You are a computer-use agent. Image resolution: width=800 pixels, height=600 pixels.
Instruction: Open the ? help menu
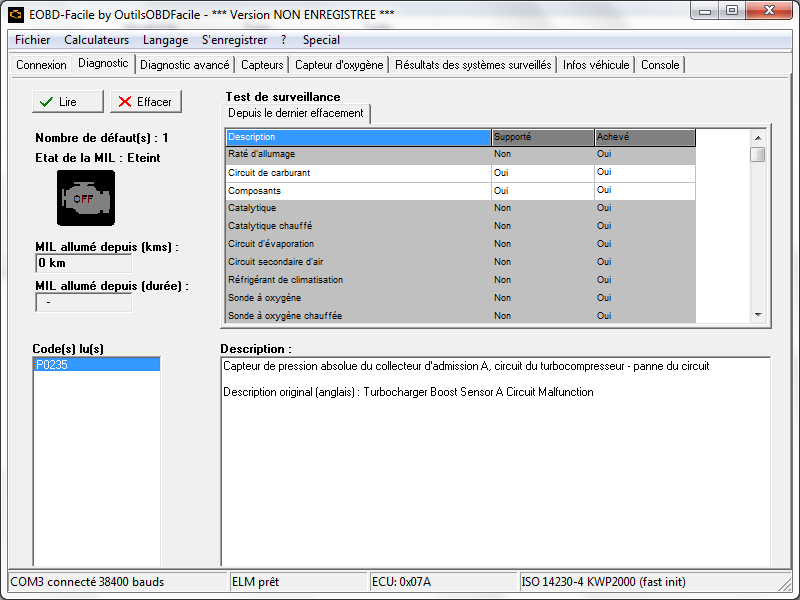(x=284, y=40)
